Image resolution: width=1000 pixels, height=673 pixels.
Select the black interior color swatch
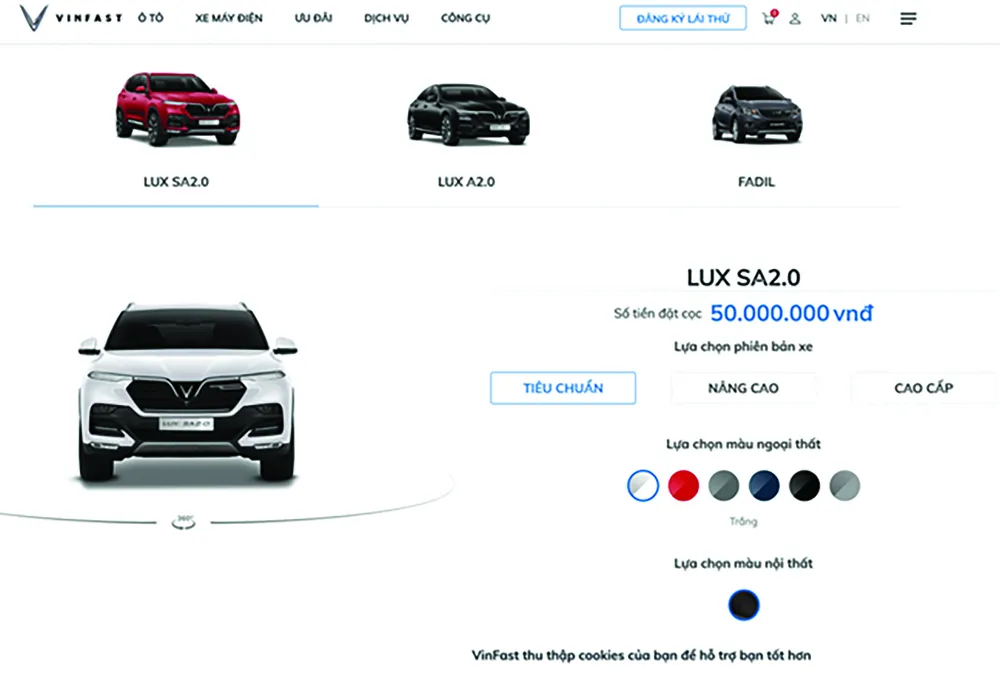(x=744, y=605)
